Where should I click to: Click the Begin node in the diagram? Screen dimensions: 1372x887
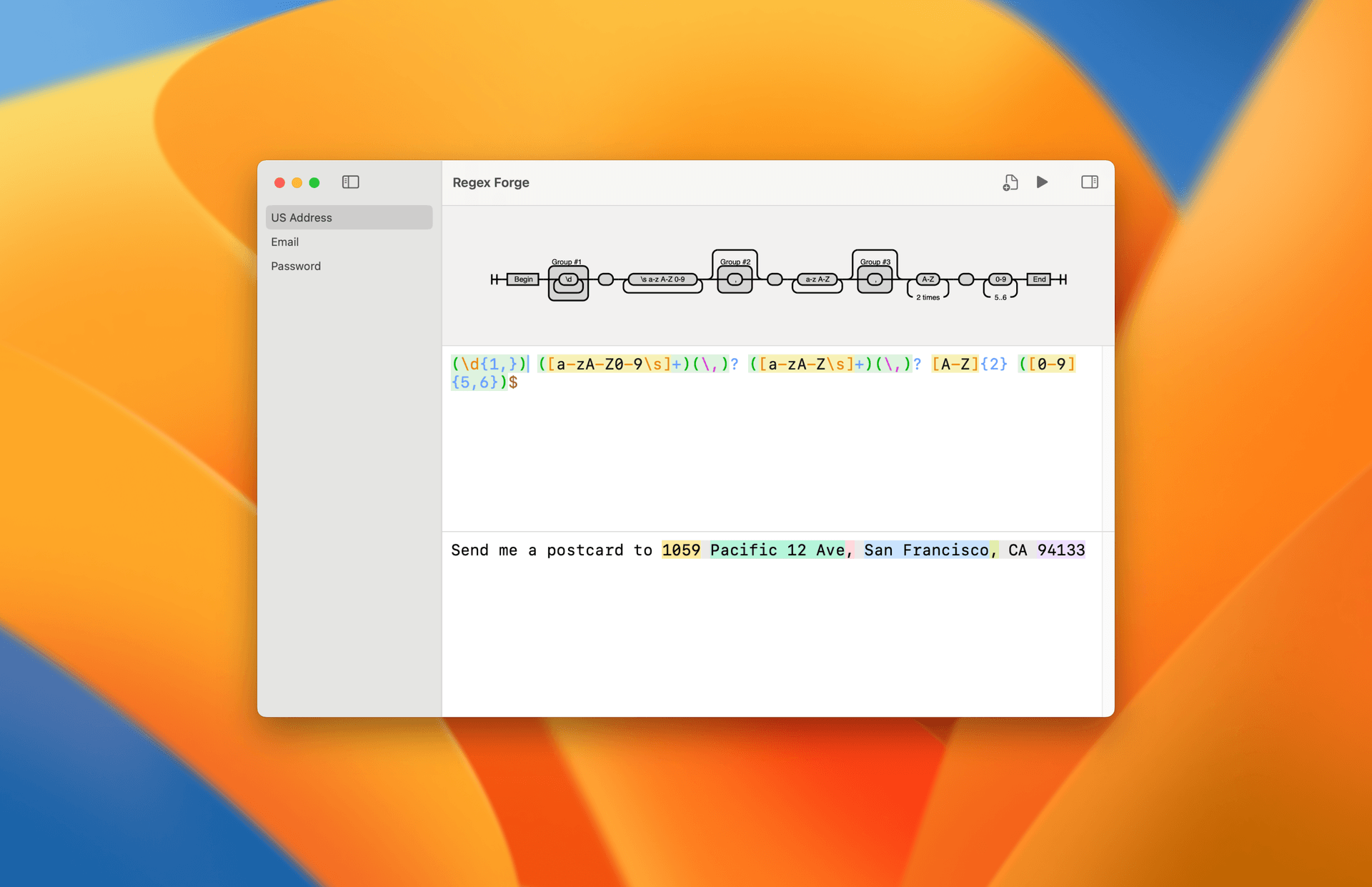[x=522, y=279]
